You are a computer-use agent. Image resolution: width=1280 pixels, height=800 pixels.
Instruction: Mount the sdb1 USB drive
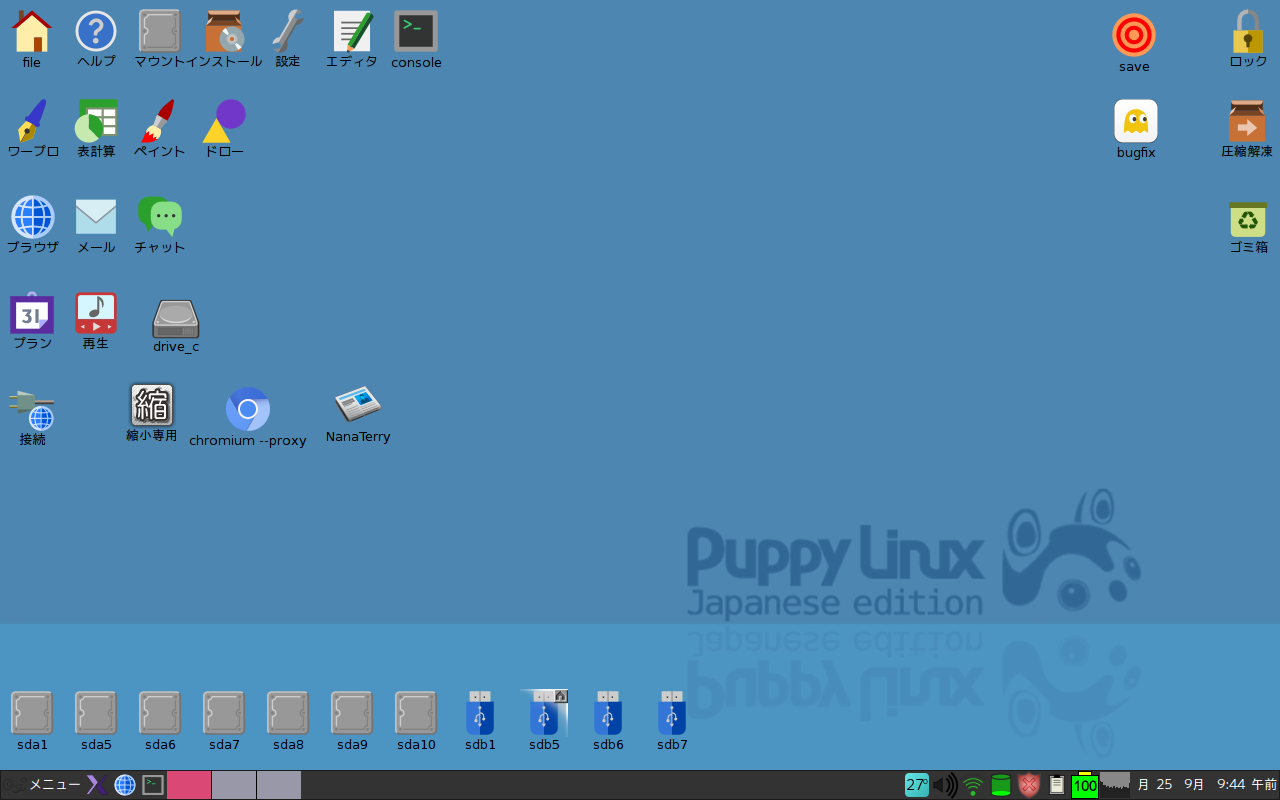tap(480, 712)
